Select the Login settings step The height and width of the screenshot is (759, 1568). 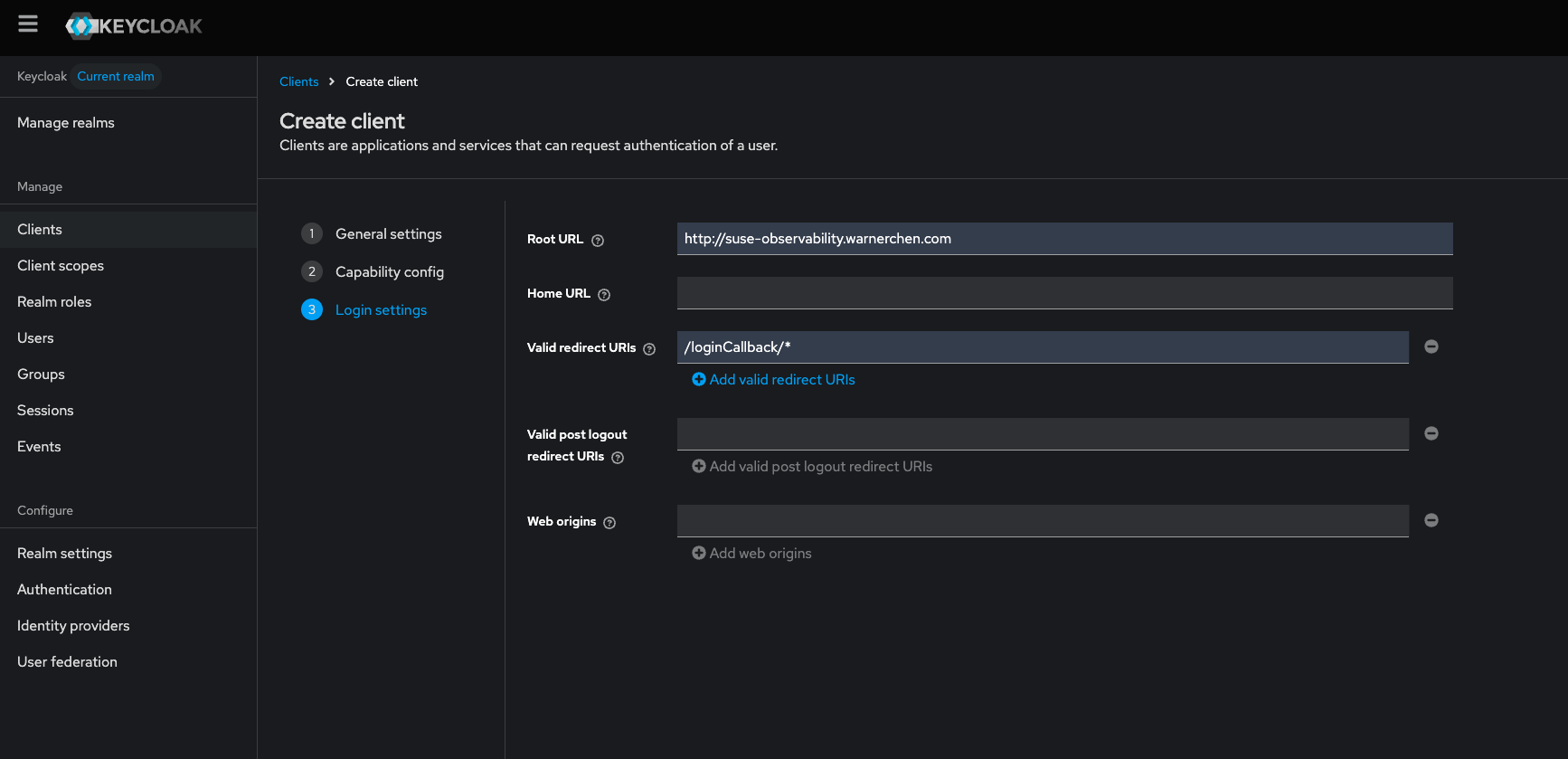tap(381, 309)
